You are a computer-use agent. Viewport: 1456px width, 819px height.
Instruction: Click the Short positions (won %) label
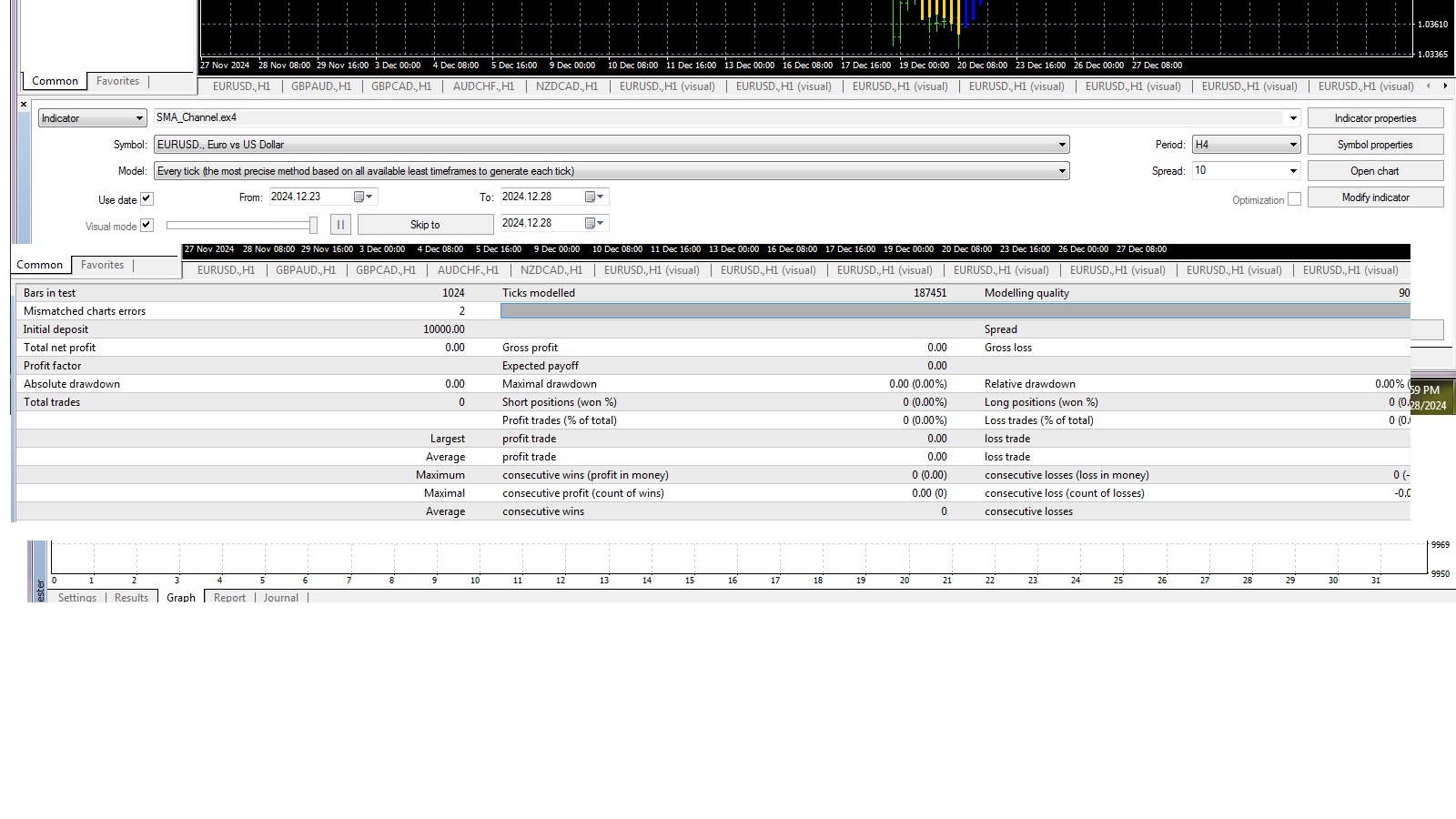pyautogui.click(x=560, y=402)
